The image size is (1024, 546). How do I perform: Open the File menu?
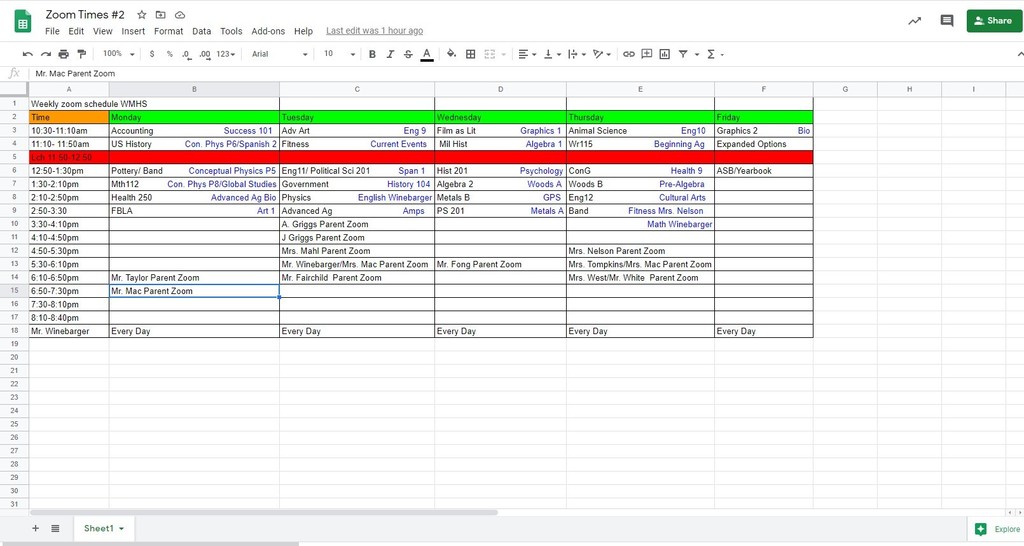coord(52,31)
